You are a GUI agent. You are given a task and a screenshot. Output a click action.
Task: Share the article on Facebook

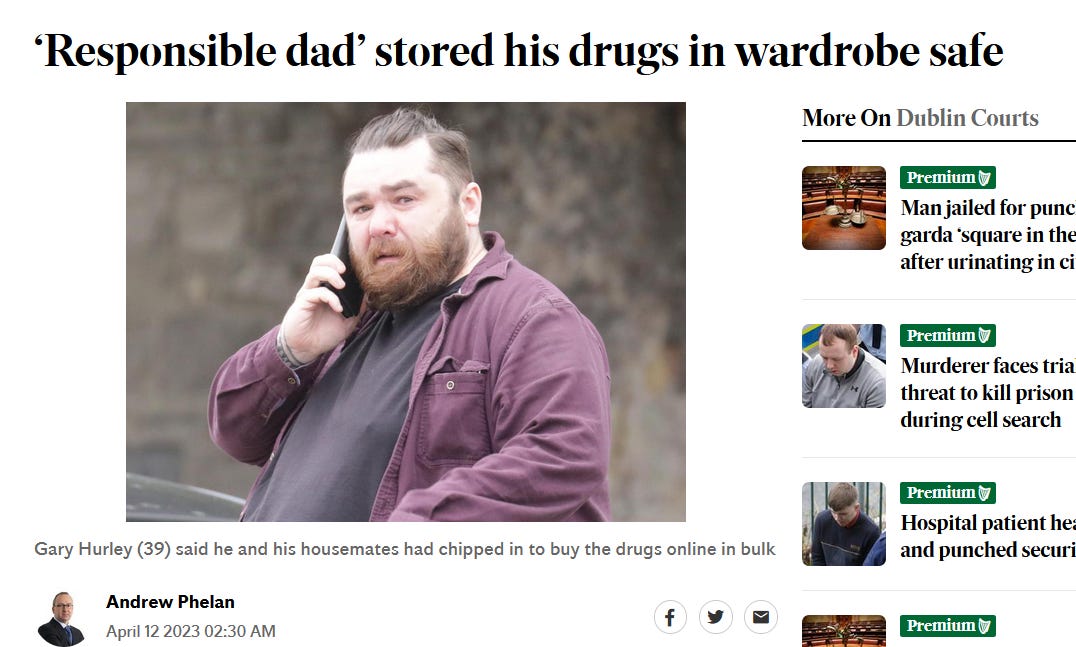coord(670,617)
